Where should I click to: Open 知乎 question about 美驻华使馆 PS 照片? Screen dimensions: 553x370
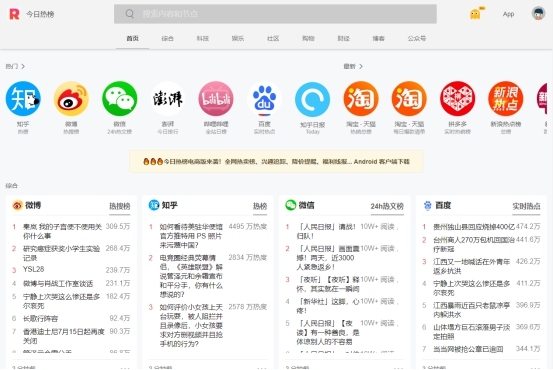pos(191,236)
